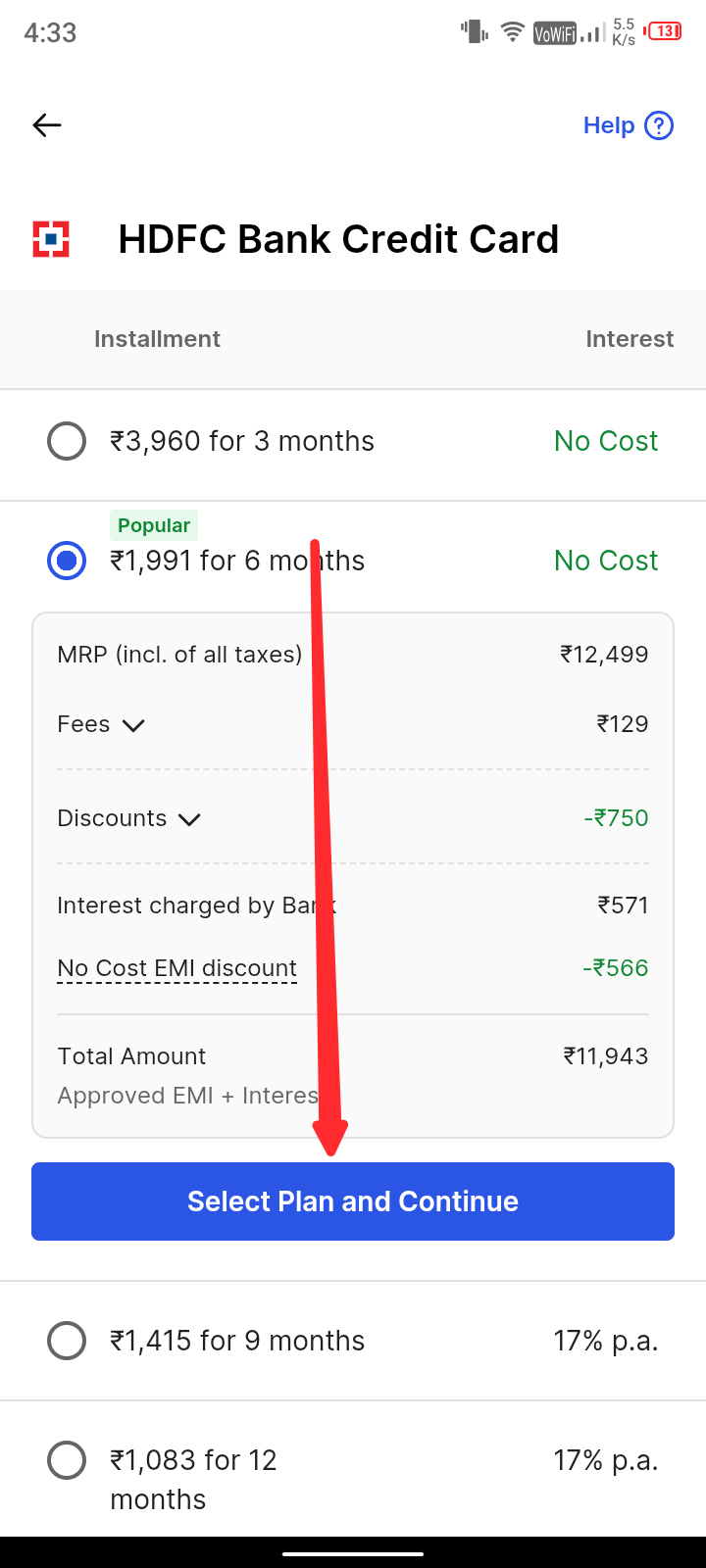
Task: Open the Help link
Action: [609, 125]
